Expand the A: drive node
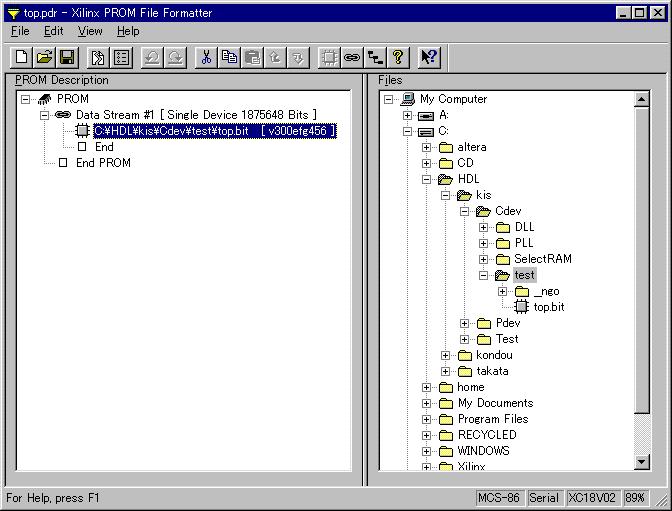The image size is (672, 511). pos(408,115)
